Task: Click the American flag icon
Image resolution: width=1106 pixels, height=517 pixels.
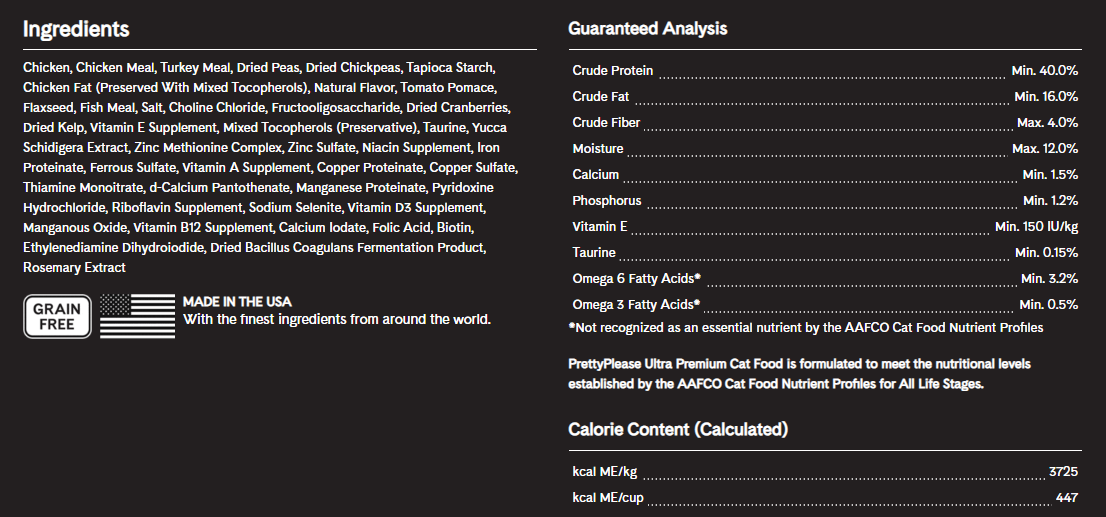Action: [137, 316]
